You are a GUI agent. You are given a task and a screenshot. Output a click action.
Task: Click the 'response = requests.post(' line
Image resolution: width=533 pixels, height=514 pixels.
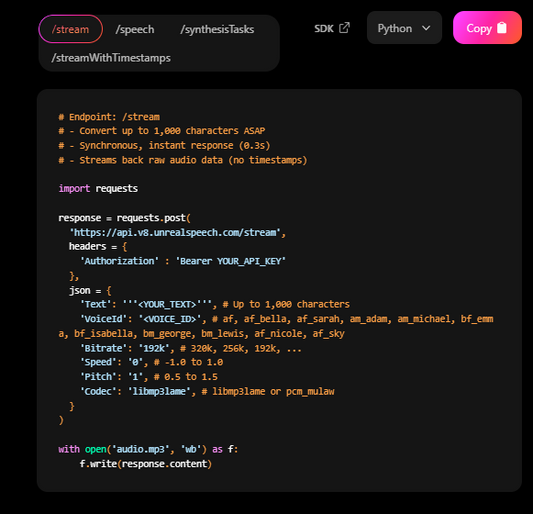click(x=125, y=218)
